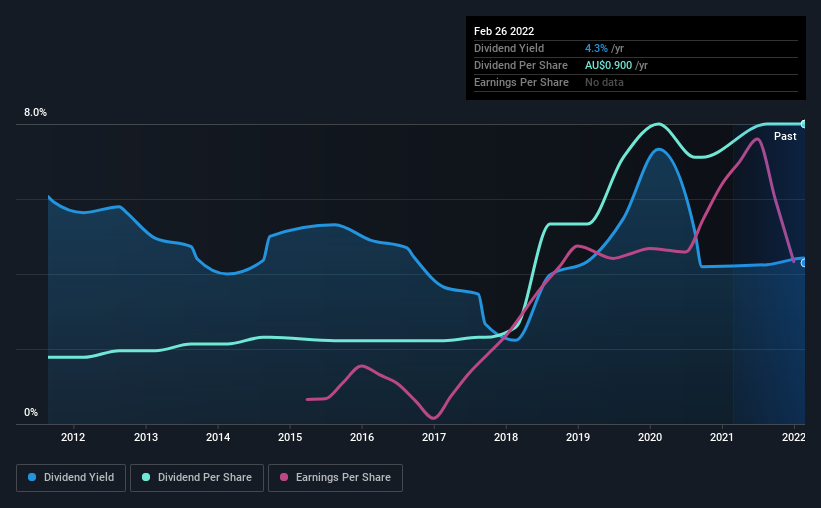821x508 pixels.
Task: Click the blue endpoint marker on Dividend Yield line
Action: pos(804,263)
